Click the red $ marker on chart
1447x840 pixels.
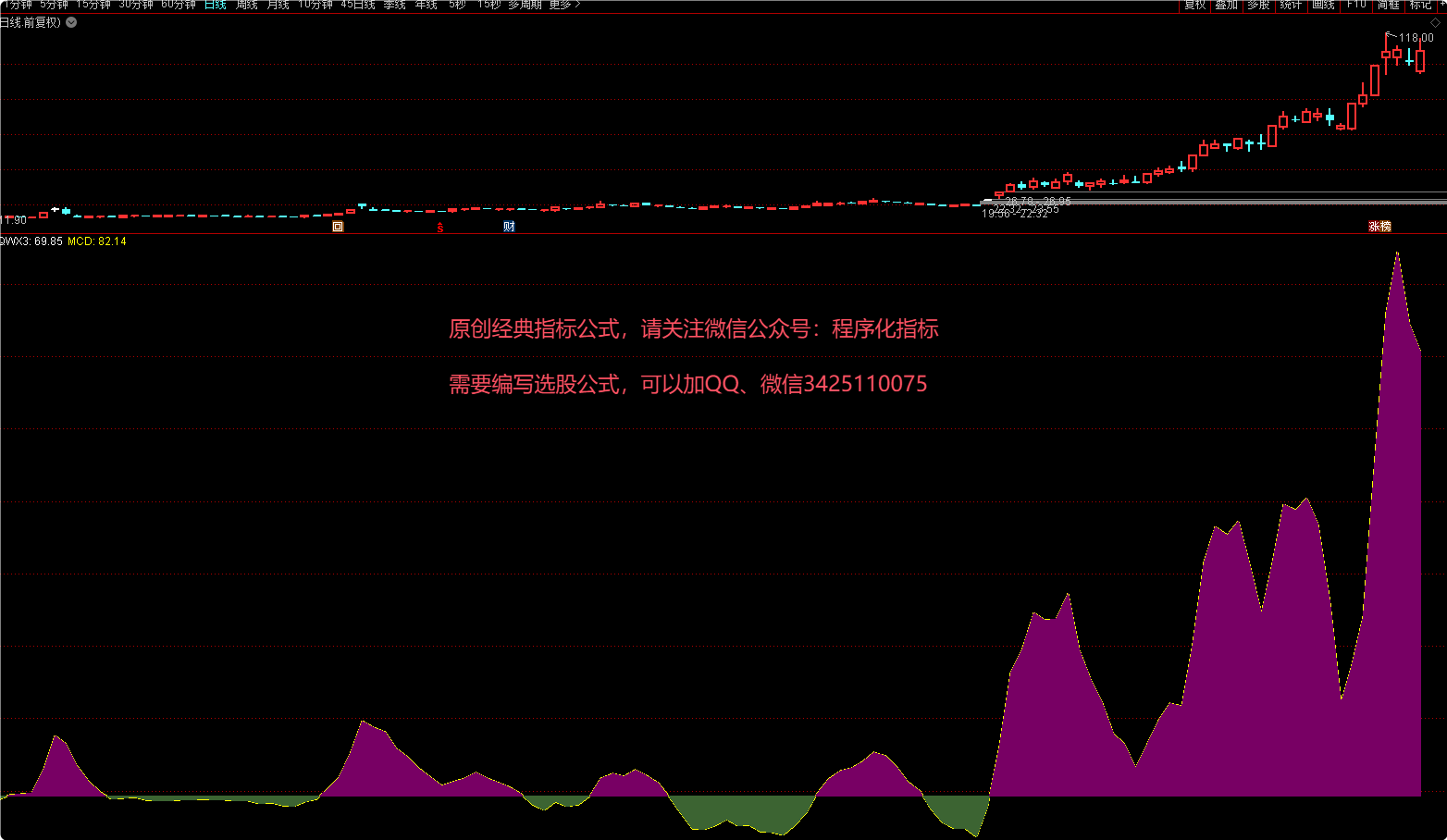coord(440,227)
